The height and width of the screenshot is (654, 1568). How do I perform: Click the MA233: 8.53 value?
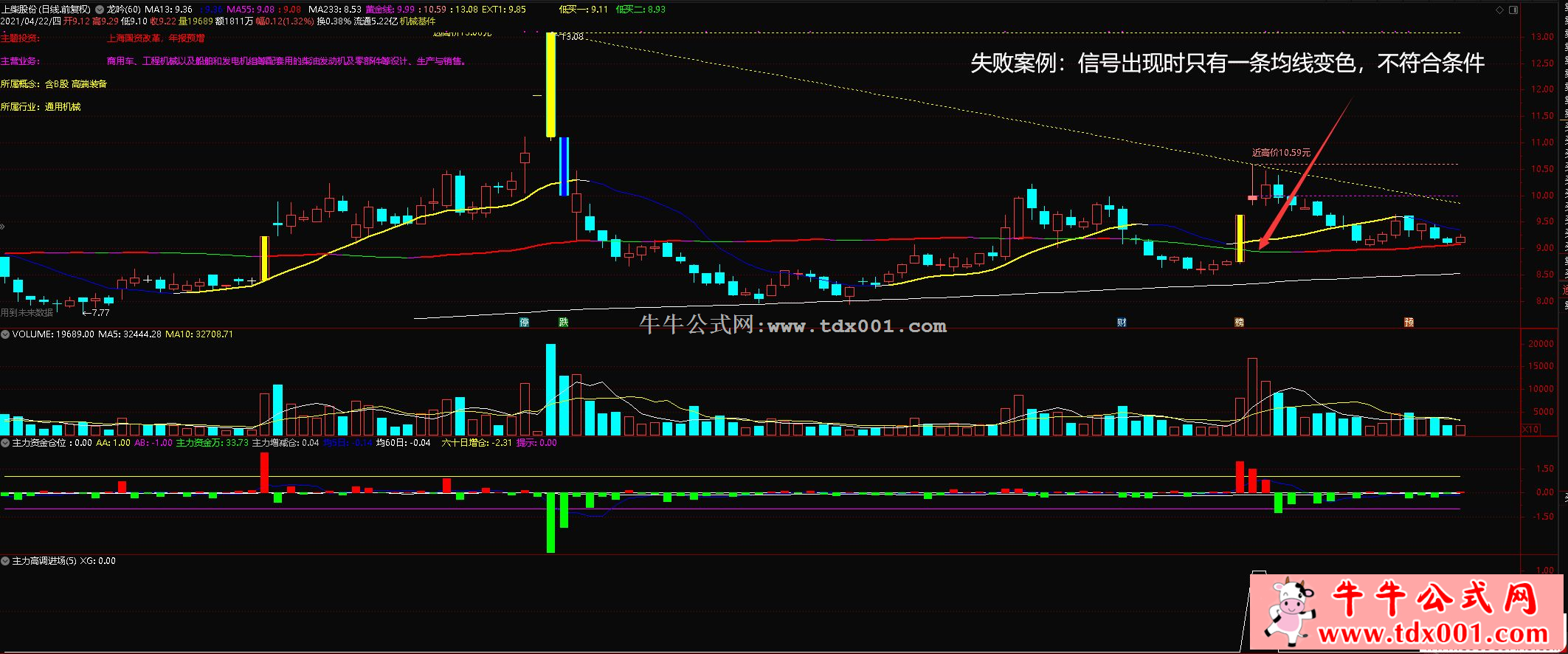335,10
